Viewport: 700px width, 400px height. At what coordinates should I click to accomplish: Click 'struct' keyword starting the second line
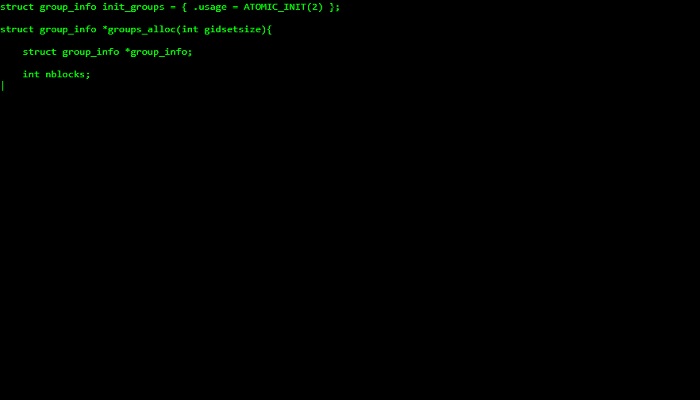pos(17,29)
